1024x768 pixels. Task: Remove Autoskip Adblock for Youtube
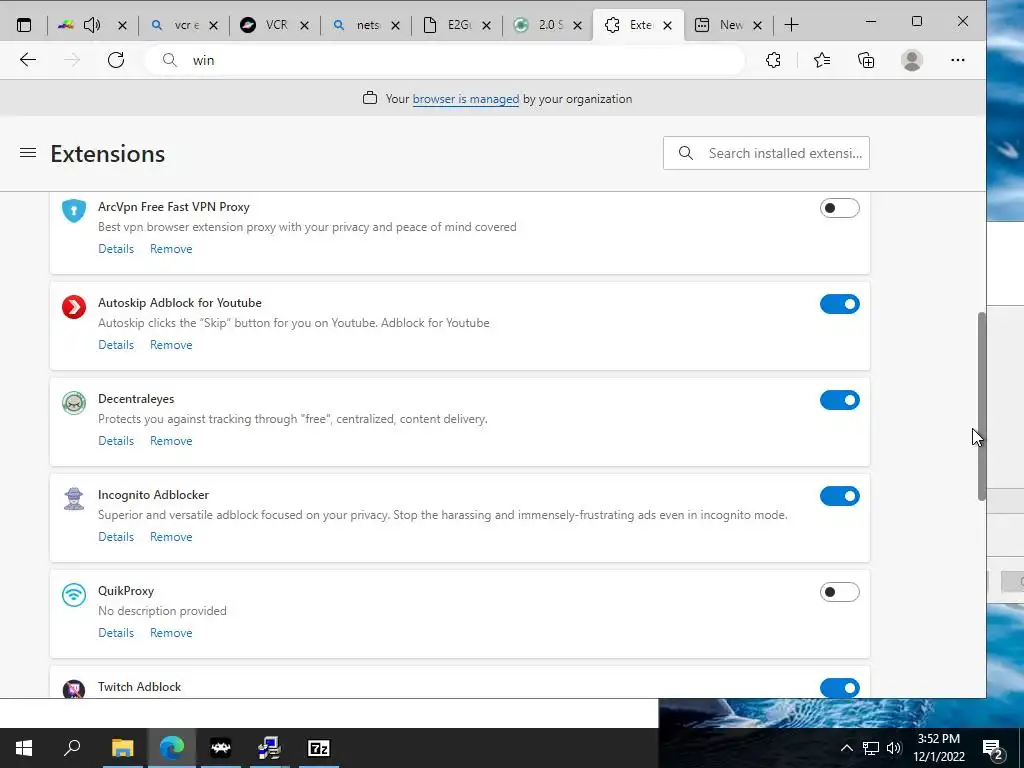pyautogui.click(x=171, y=345)
